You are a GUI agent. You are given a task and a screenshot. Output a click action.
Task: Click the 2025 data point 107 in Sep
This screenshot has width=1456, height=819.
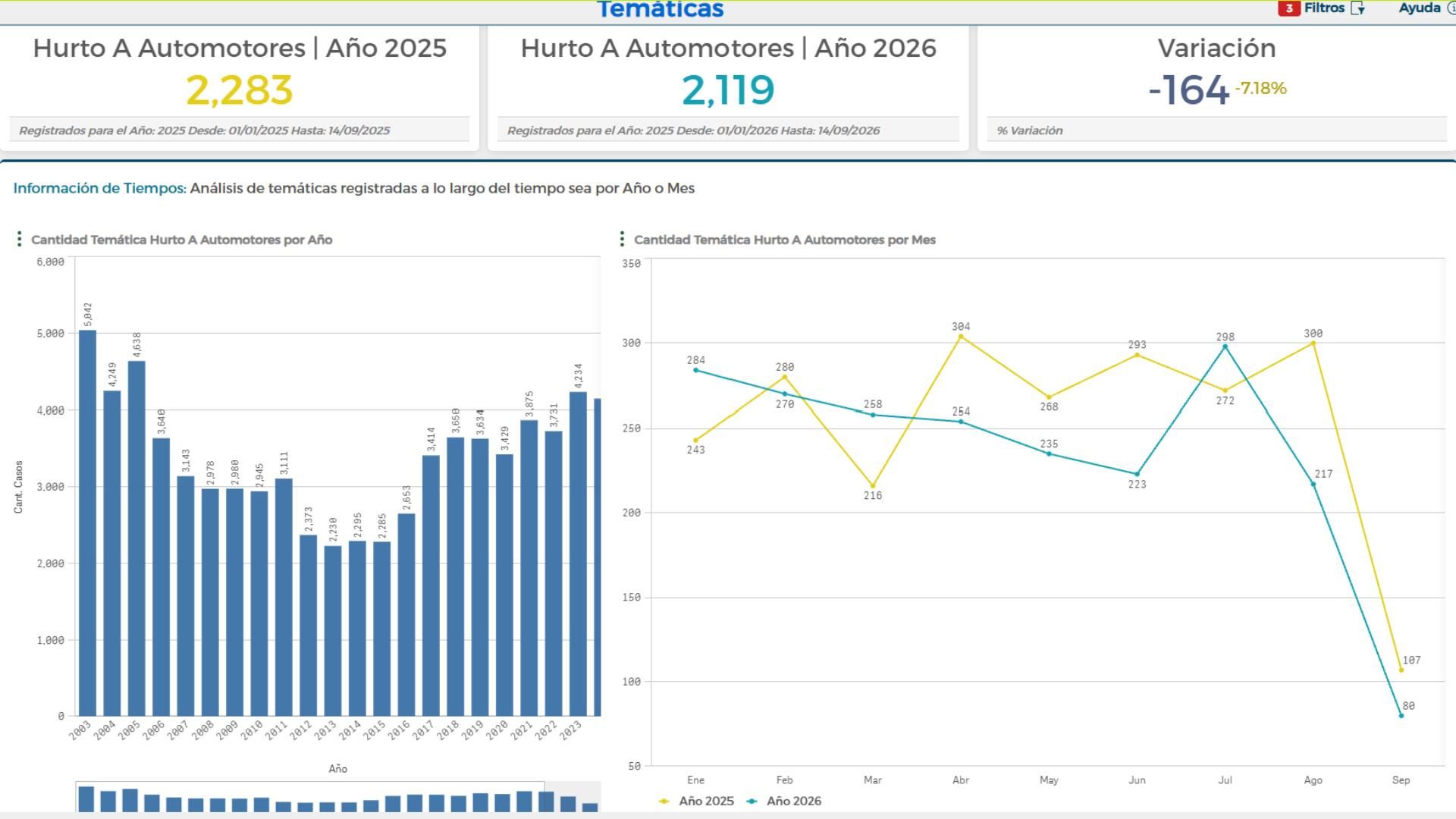(1401, 670)
